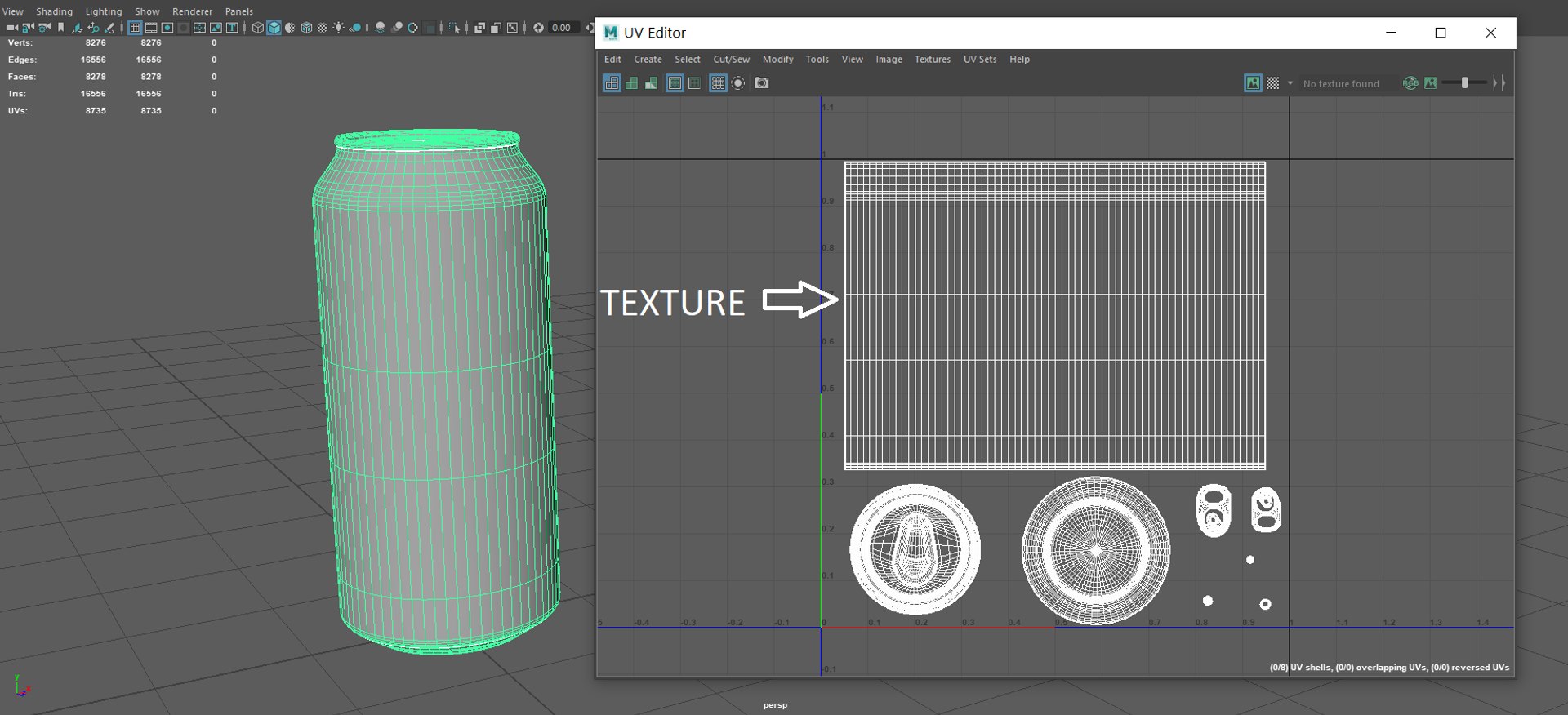Toggle the Lock Camera icon

(28, 28)
